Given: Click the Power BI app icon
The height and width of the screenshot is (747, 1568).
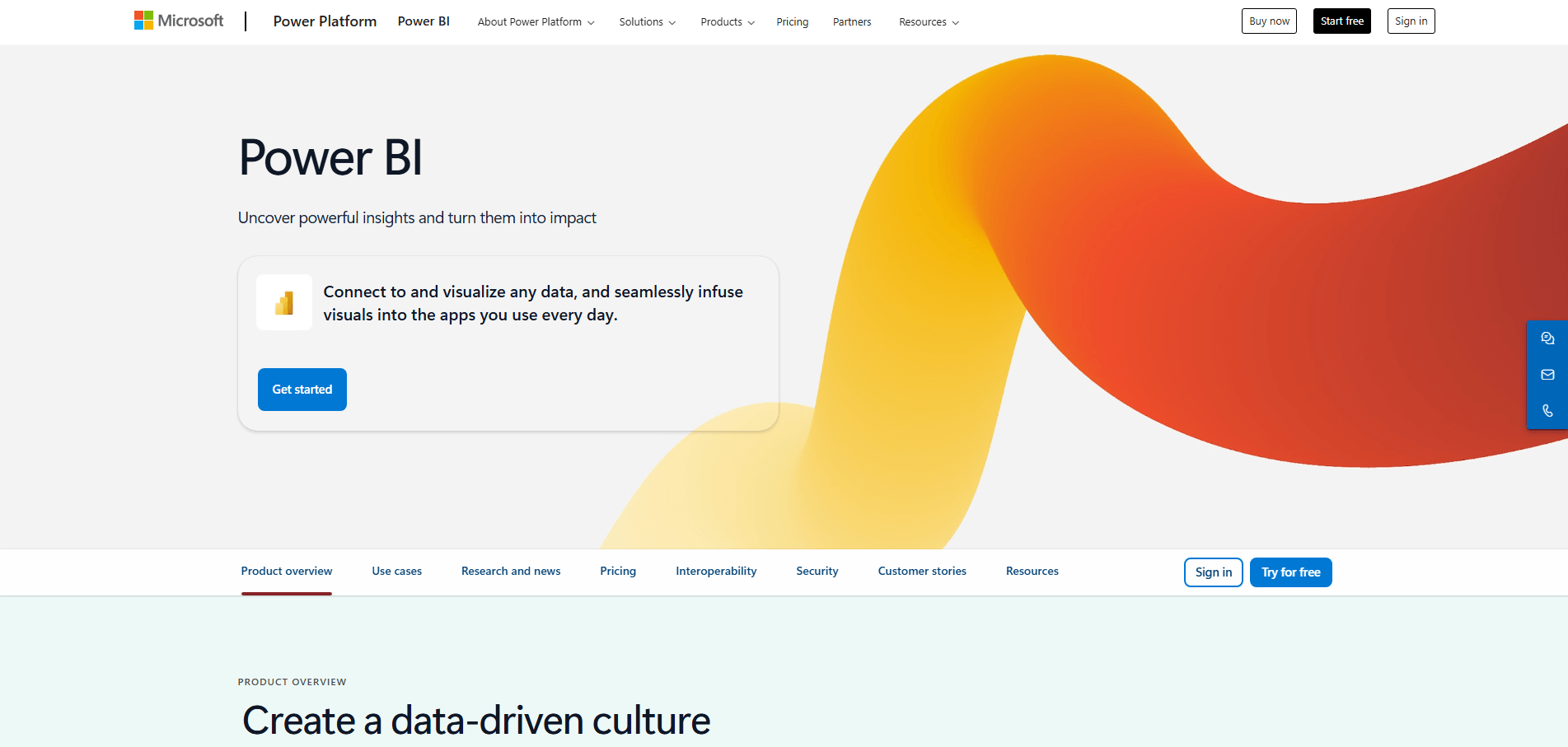Looking at the screenshot, I should tap(283, 302).
